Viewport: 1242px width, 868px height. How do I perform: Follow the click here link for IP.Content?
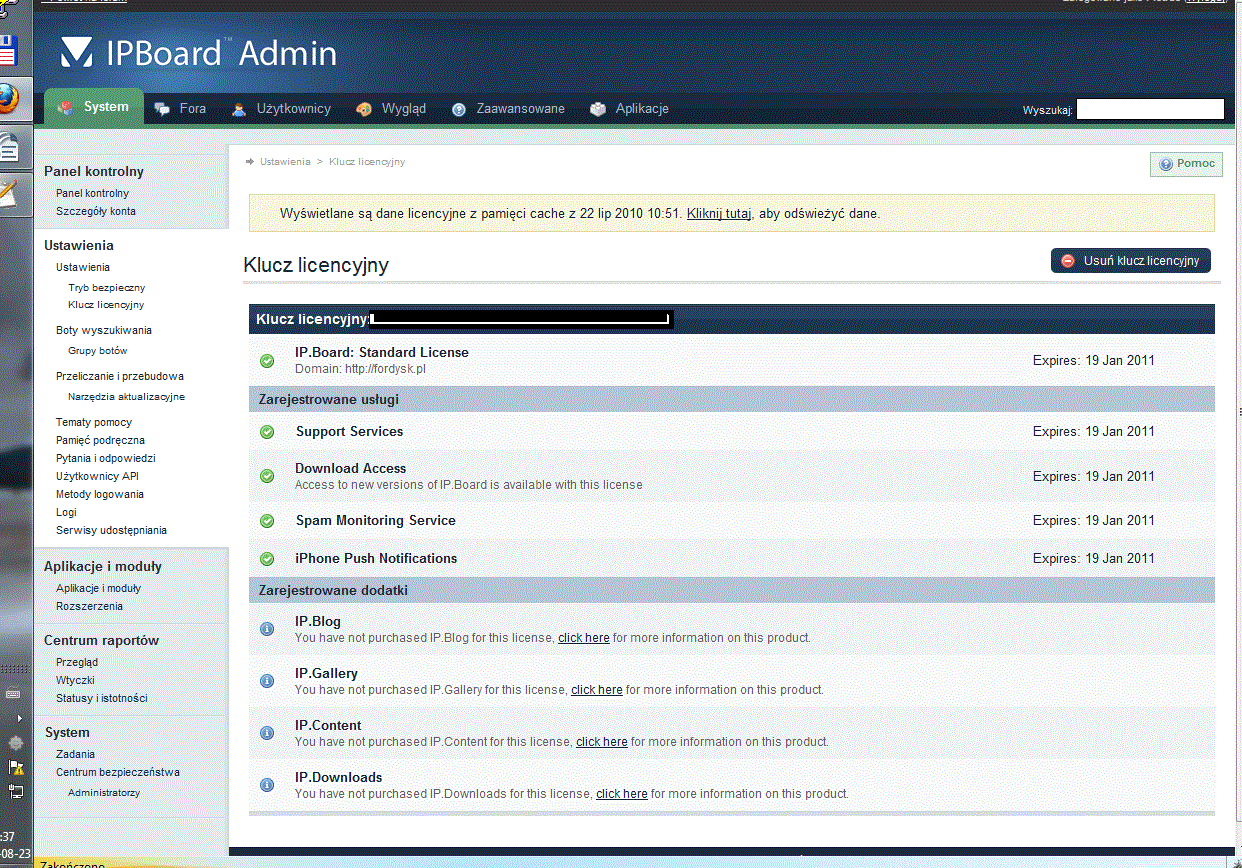point(601,742)
